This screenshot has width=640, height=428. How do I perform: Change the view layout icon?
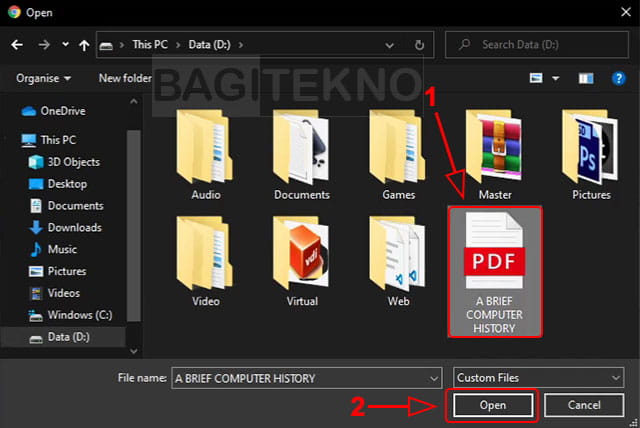coord(536,78)
